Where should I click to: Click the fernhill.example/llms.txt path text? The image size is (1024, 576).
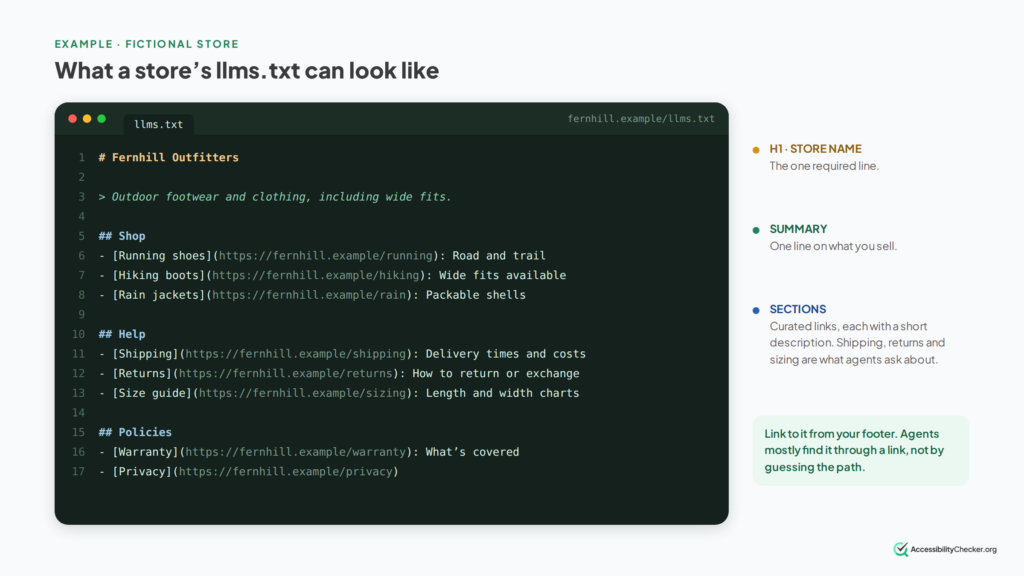tap(641, 119)
